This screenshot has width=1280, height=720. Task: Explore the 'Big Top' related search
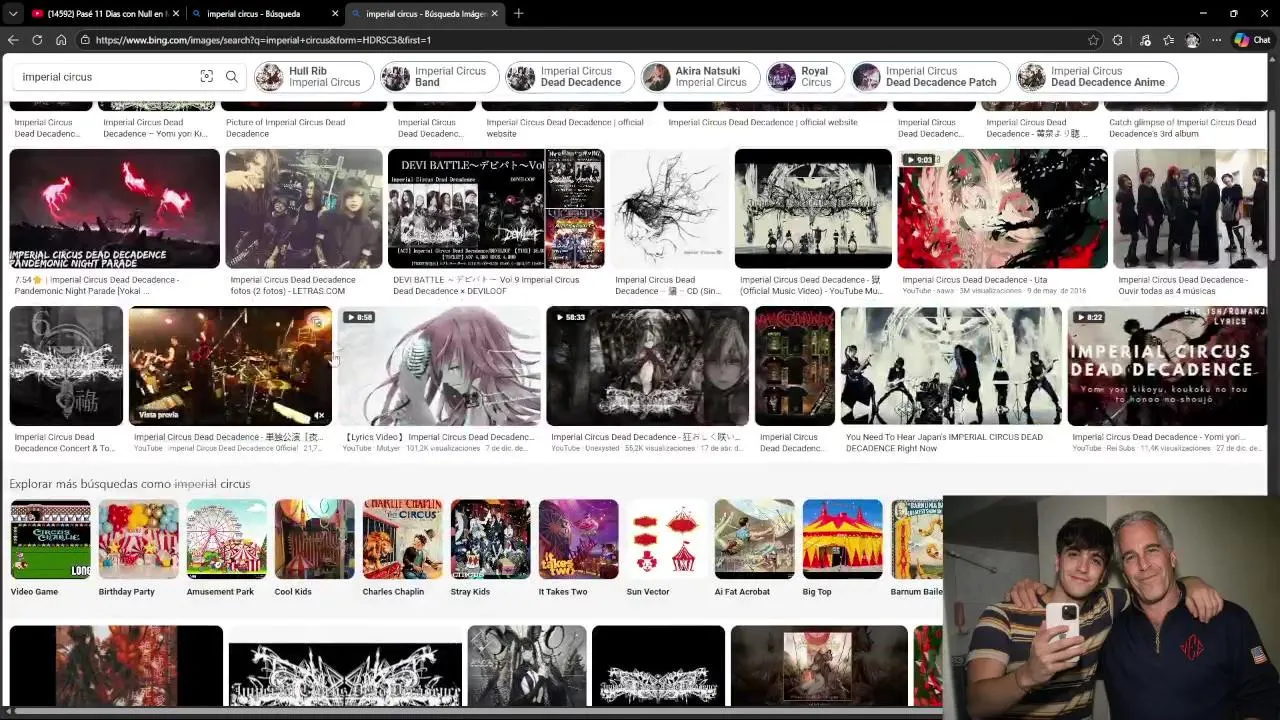(842, 549)
